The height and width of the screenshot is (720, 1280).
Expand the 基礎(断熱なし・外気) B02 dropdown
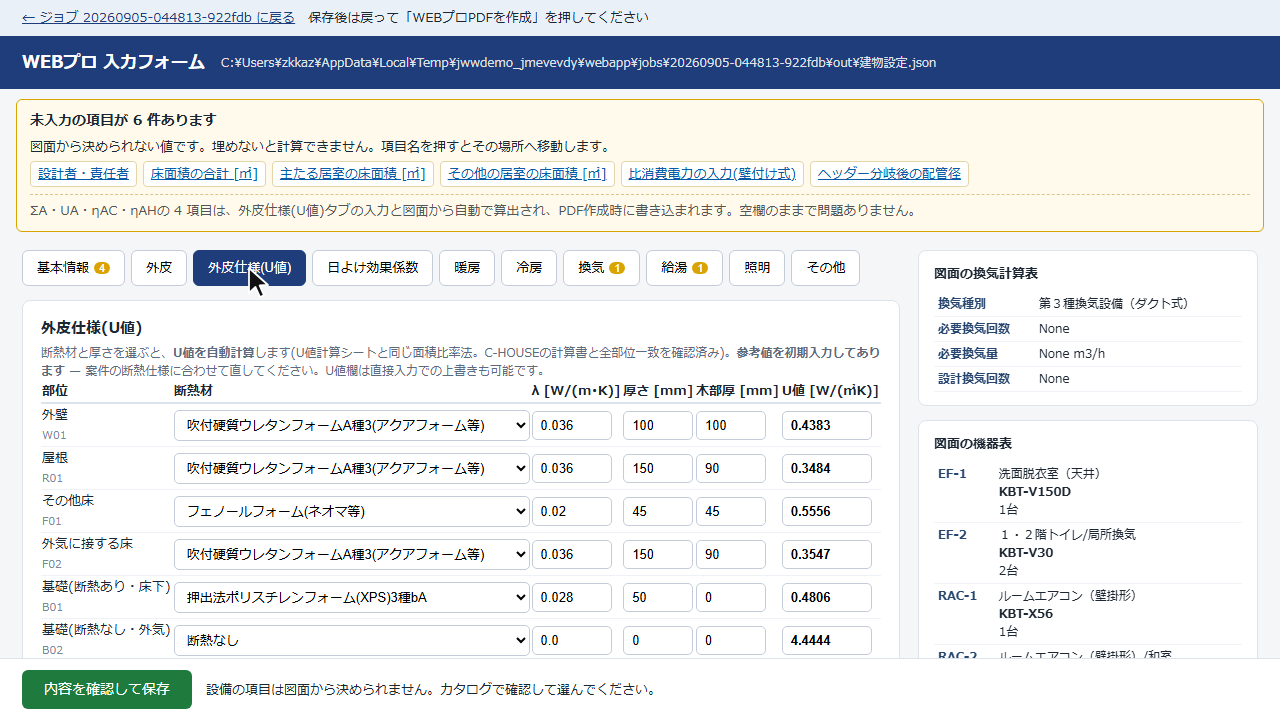click(x=351, y=641)
